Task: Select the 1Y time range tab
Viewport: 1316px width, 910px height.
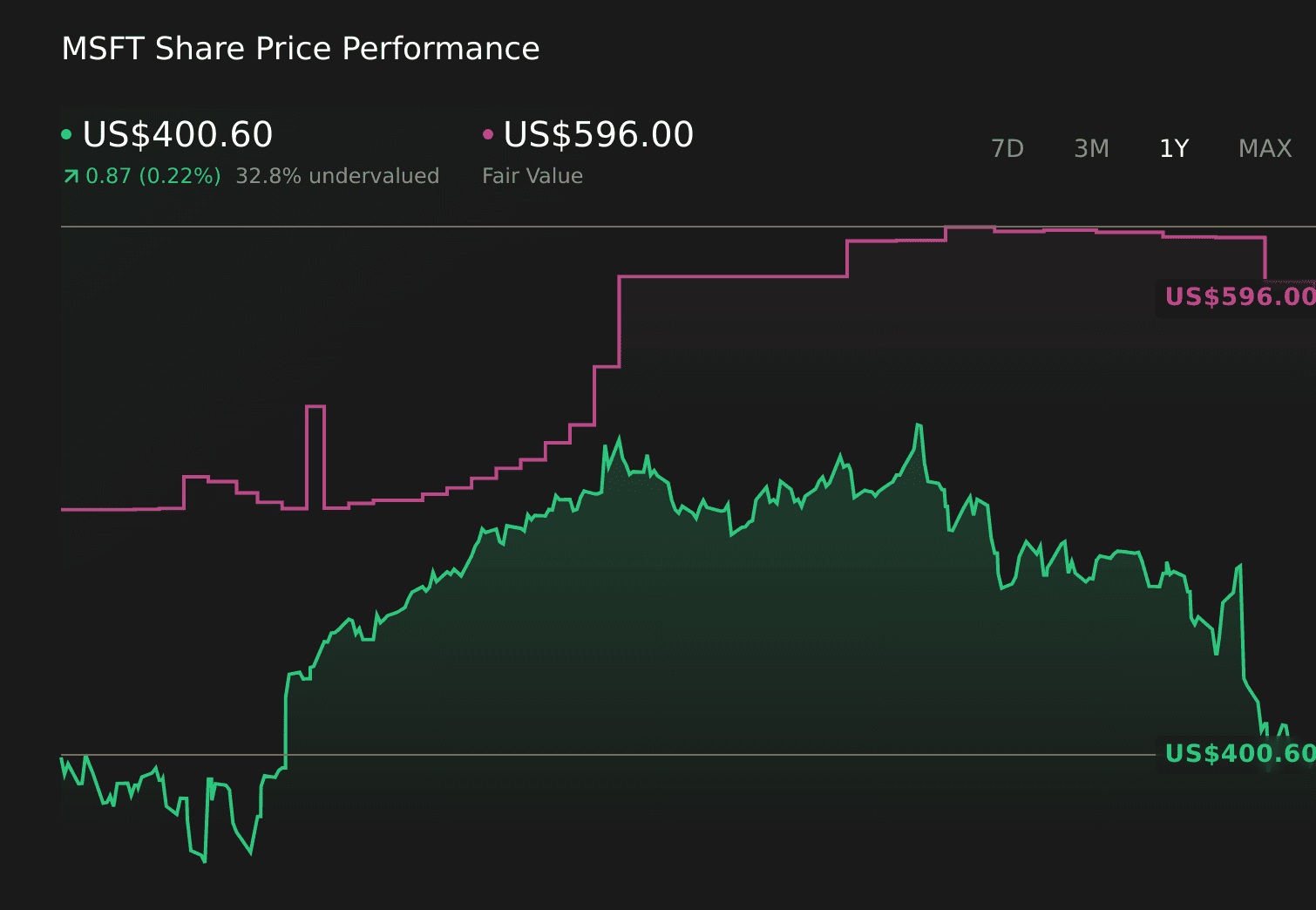Action: [1174, 149]
